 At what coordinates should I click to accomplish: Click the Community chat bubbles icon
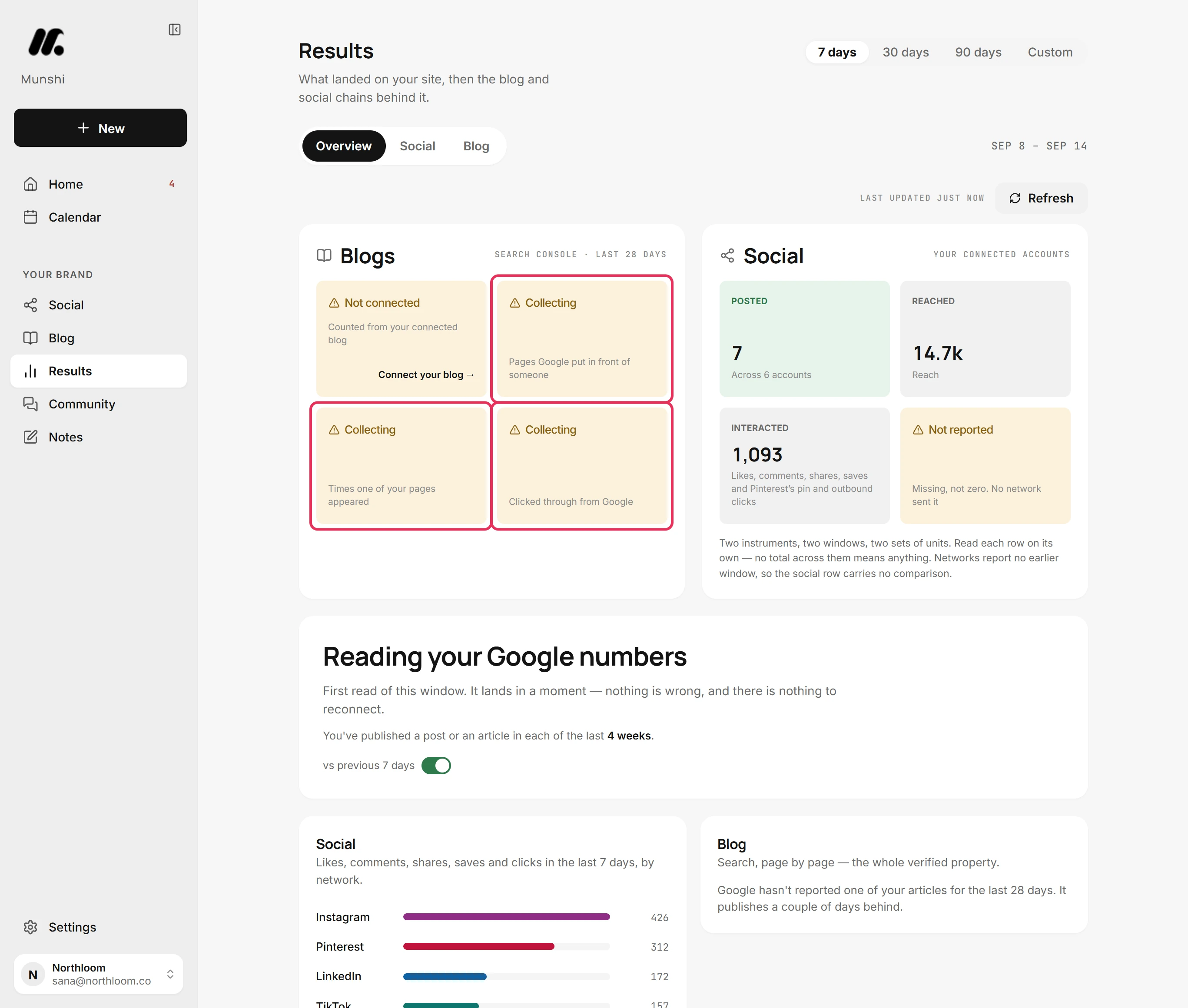(x=30, y=404)
